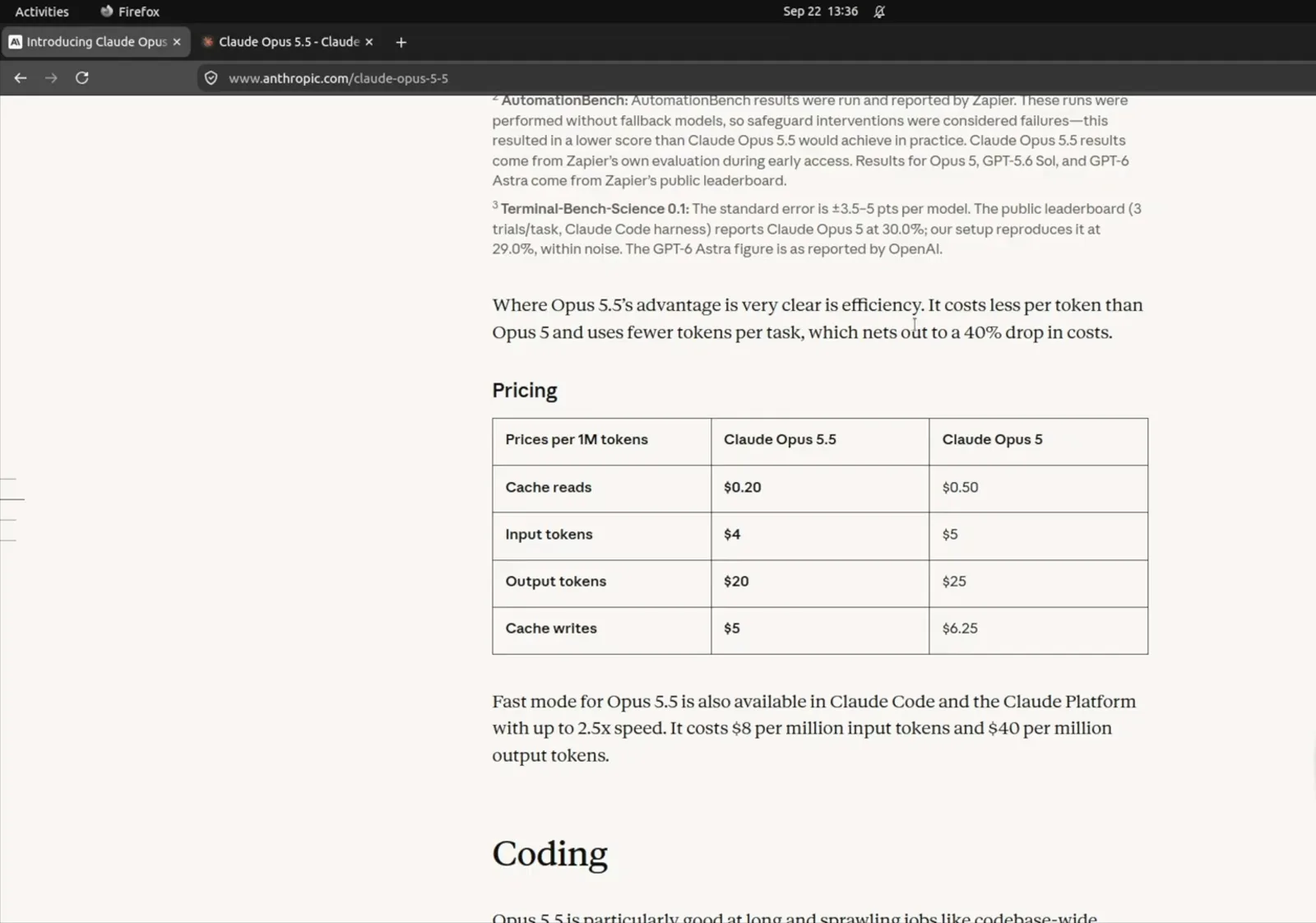Switch to the Claude Opus 5.5 - Claude tab
Image resolution: width=1316 pixels, height=923 pixels.
288,42
